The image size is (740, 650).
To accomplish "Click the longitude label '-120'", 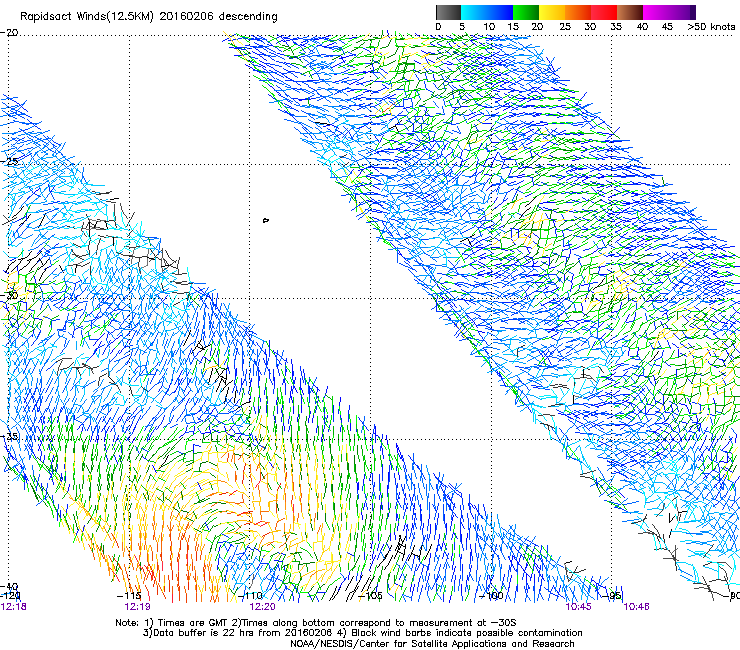I will 10,596.
